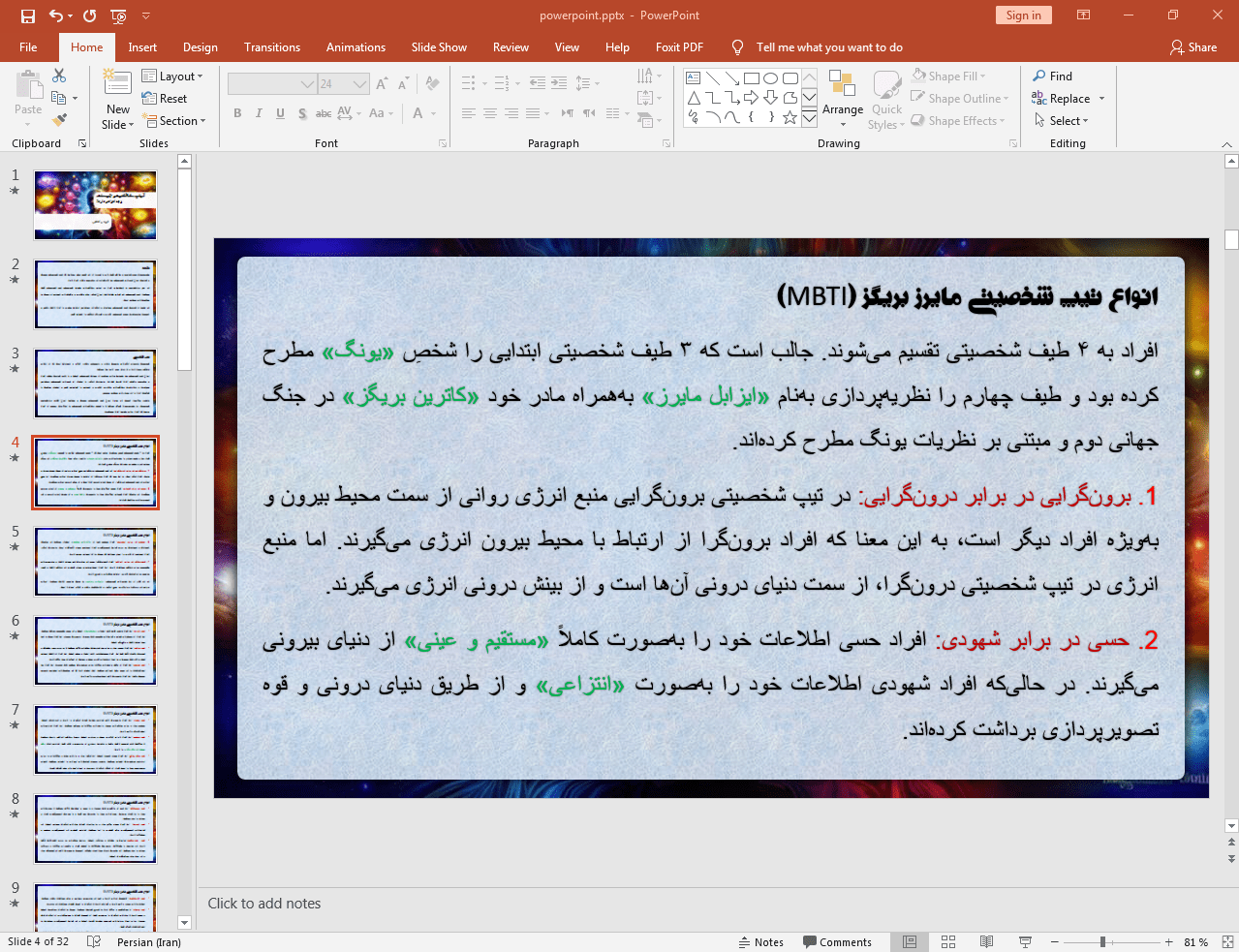
Task: Select the Format Painter brush
Action: pyautogui.click(x=59, y=120)
